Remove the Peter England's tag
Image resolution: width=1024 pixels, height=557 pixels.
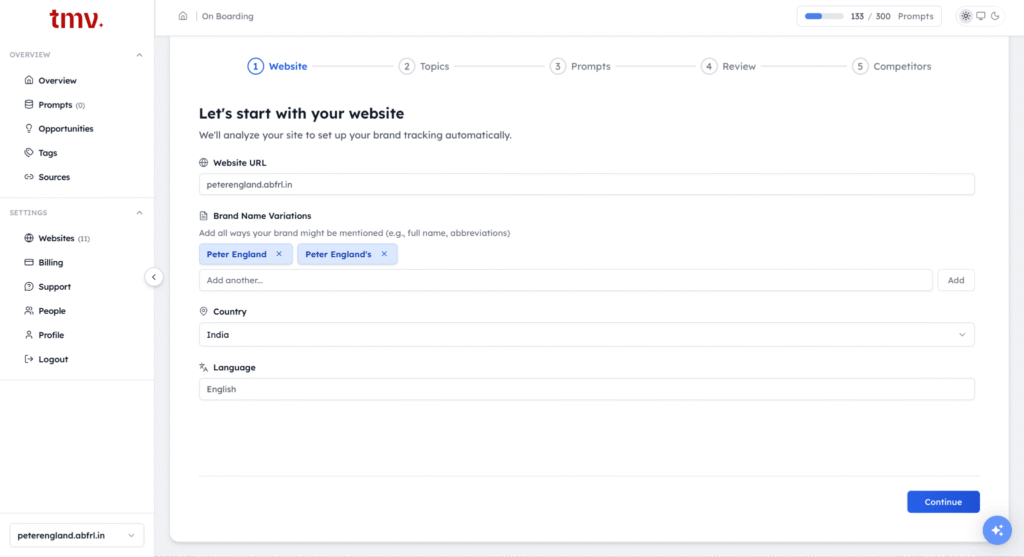pos(384,254)
